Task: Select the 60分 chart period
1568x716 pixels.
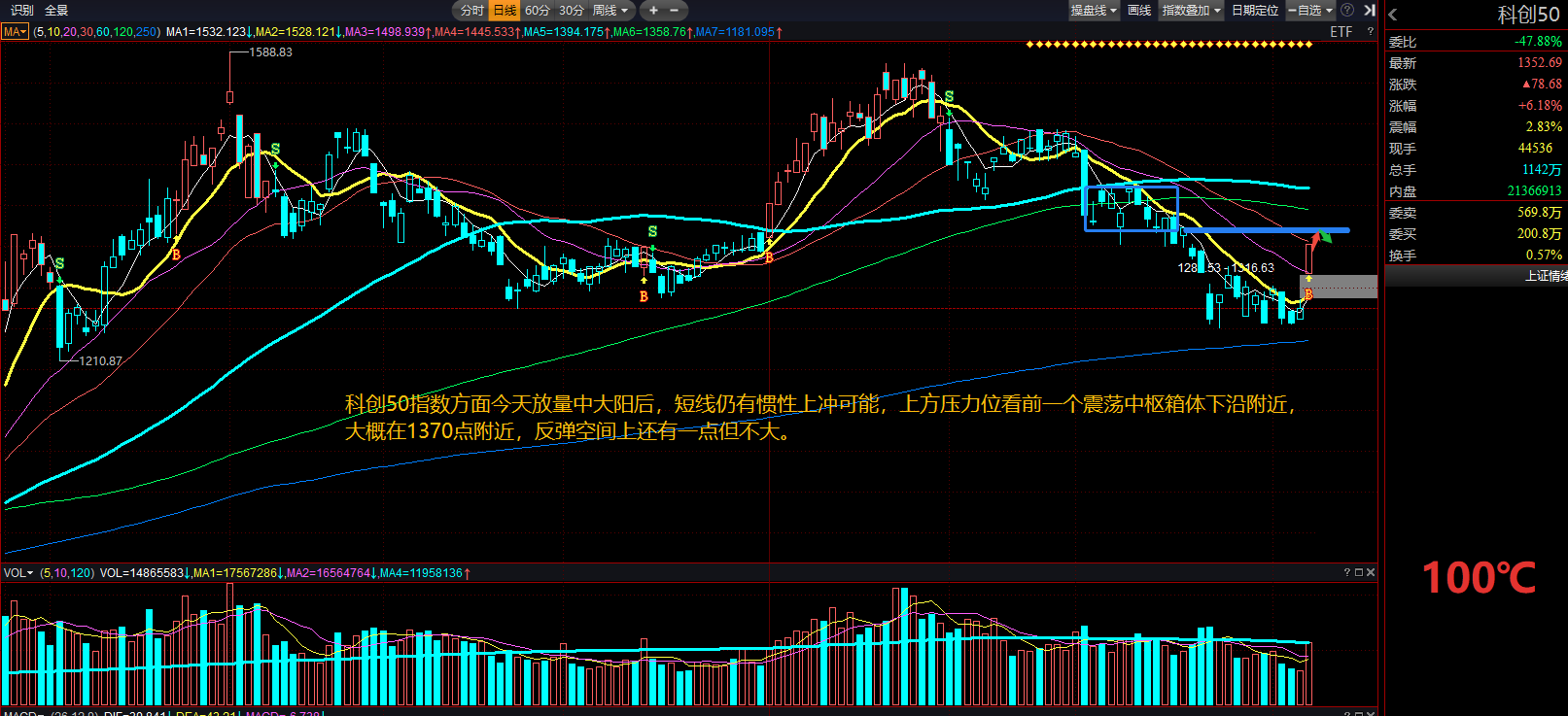Action: [x=538, y=11]
